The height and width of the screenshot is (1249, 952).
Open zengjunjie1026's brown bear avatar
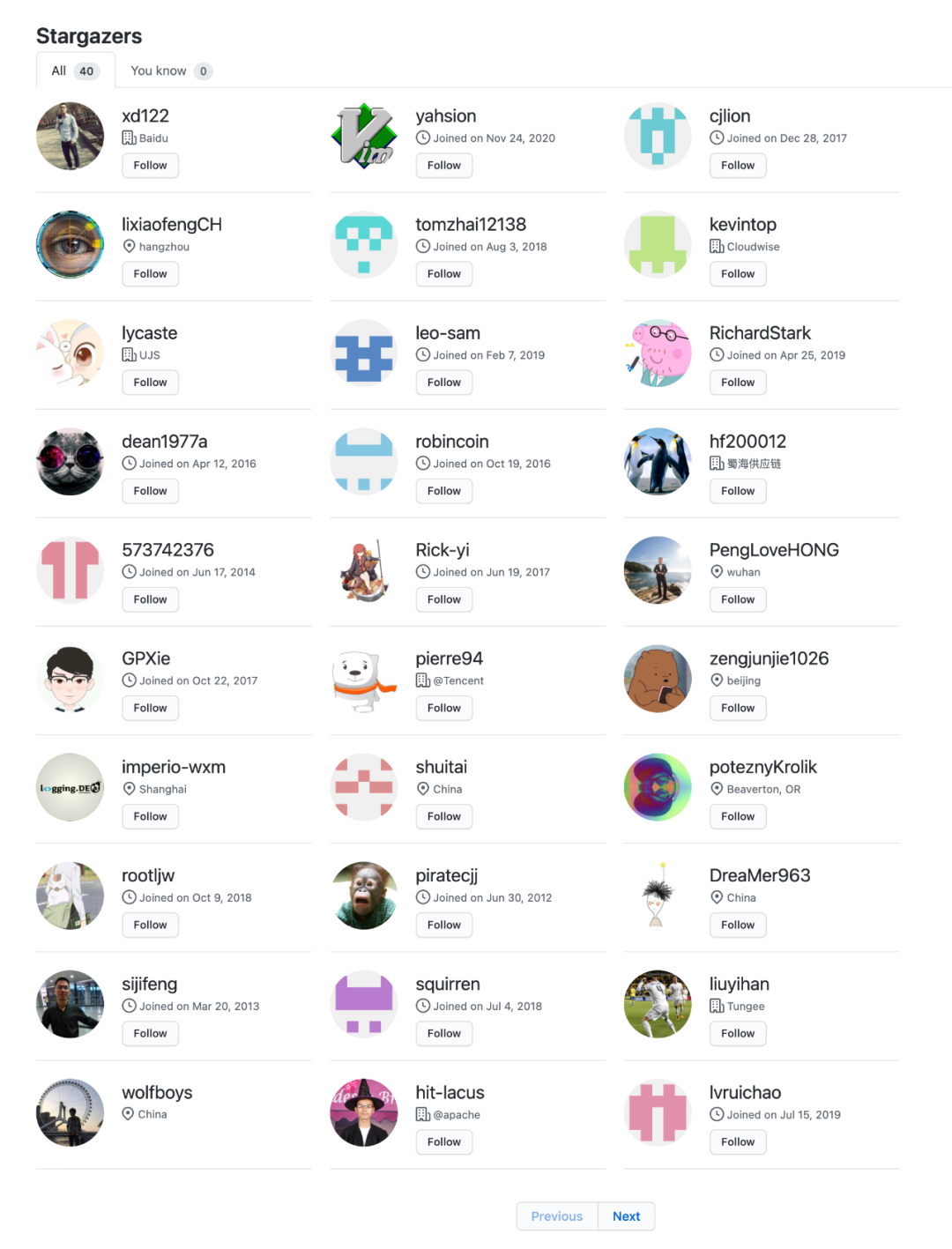coord(658,679)
